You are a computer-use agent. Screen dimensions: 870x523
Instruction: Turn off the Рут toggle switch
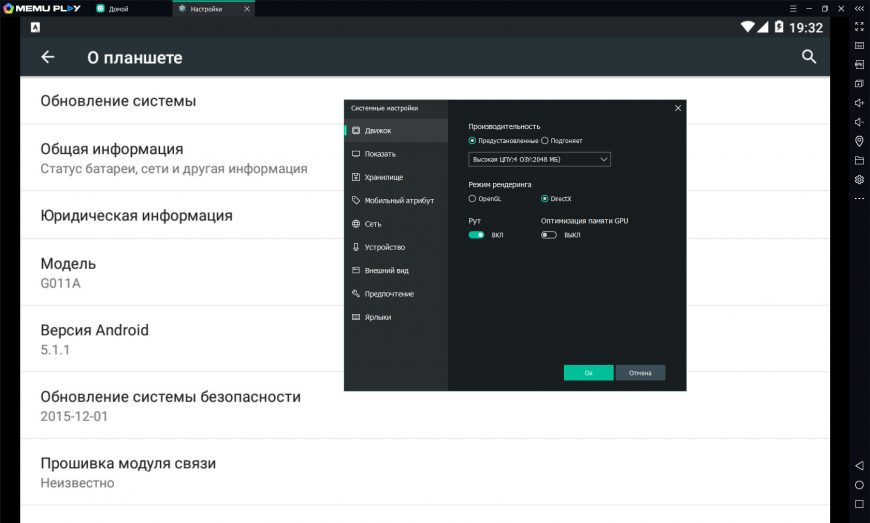click(476, 235)
